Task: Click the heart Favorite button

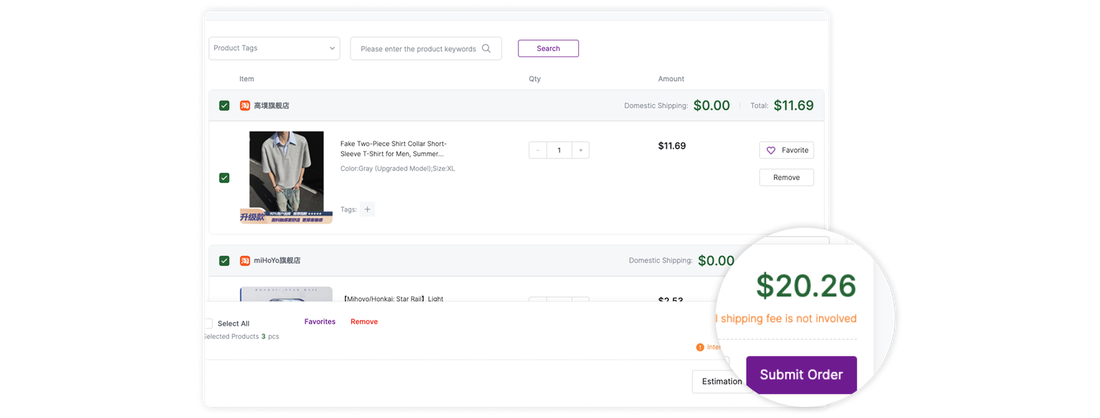Action: (786, 150)
